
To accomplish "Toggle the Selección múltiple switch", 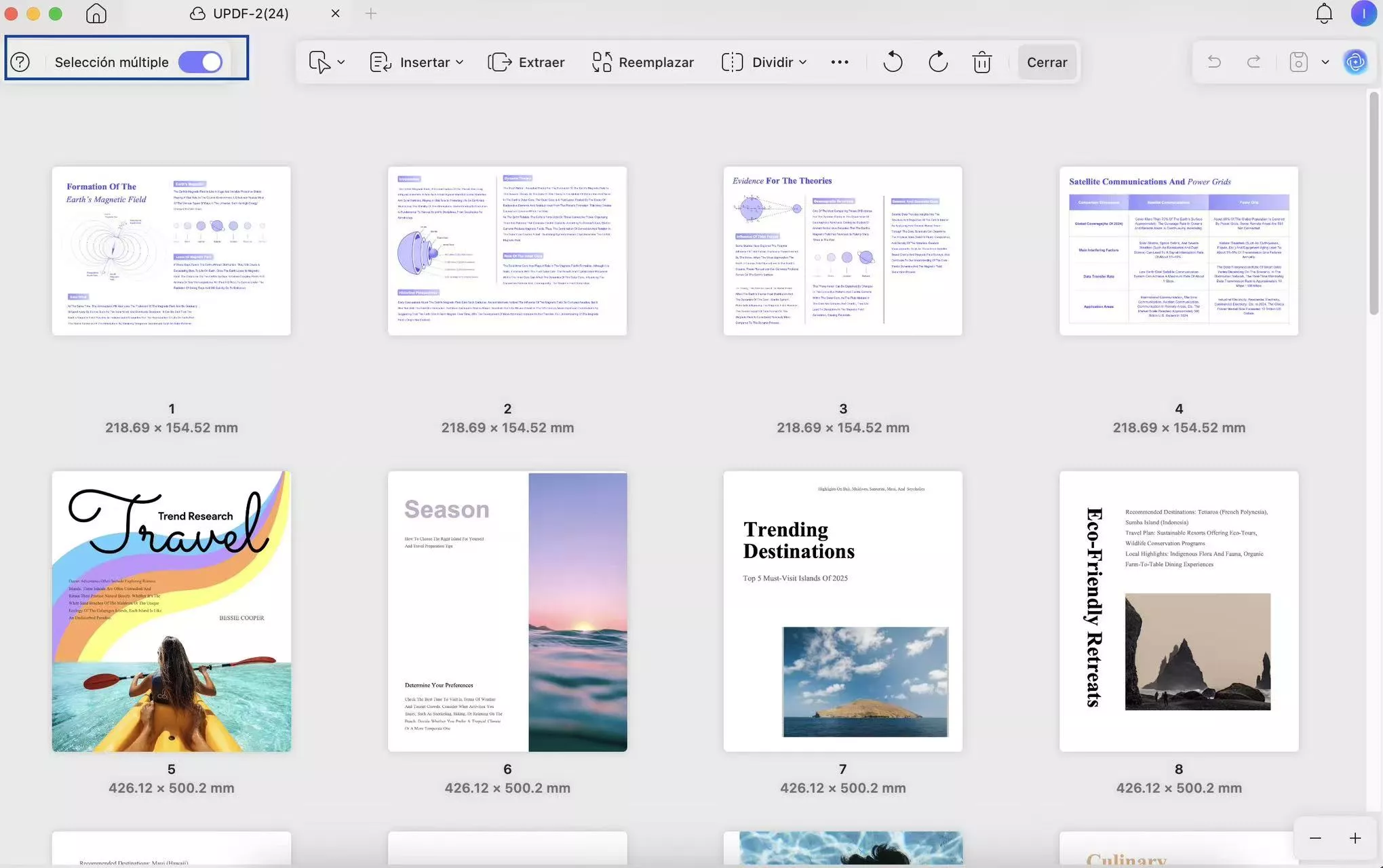I will coord(201,62).
